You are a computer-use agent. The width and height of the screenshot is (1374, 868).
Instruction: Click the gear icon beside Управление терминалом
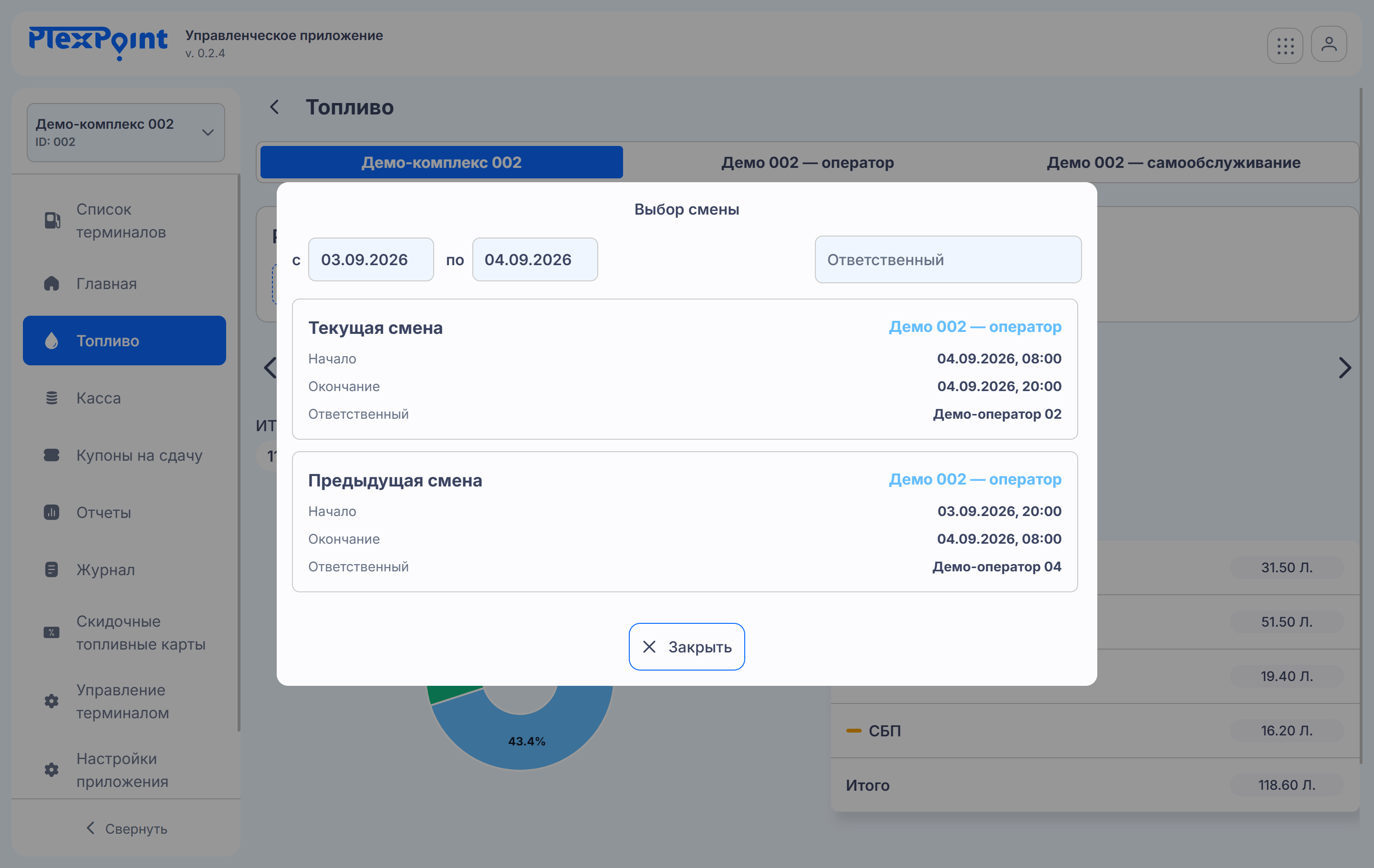point(52,701)
